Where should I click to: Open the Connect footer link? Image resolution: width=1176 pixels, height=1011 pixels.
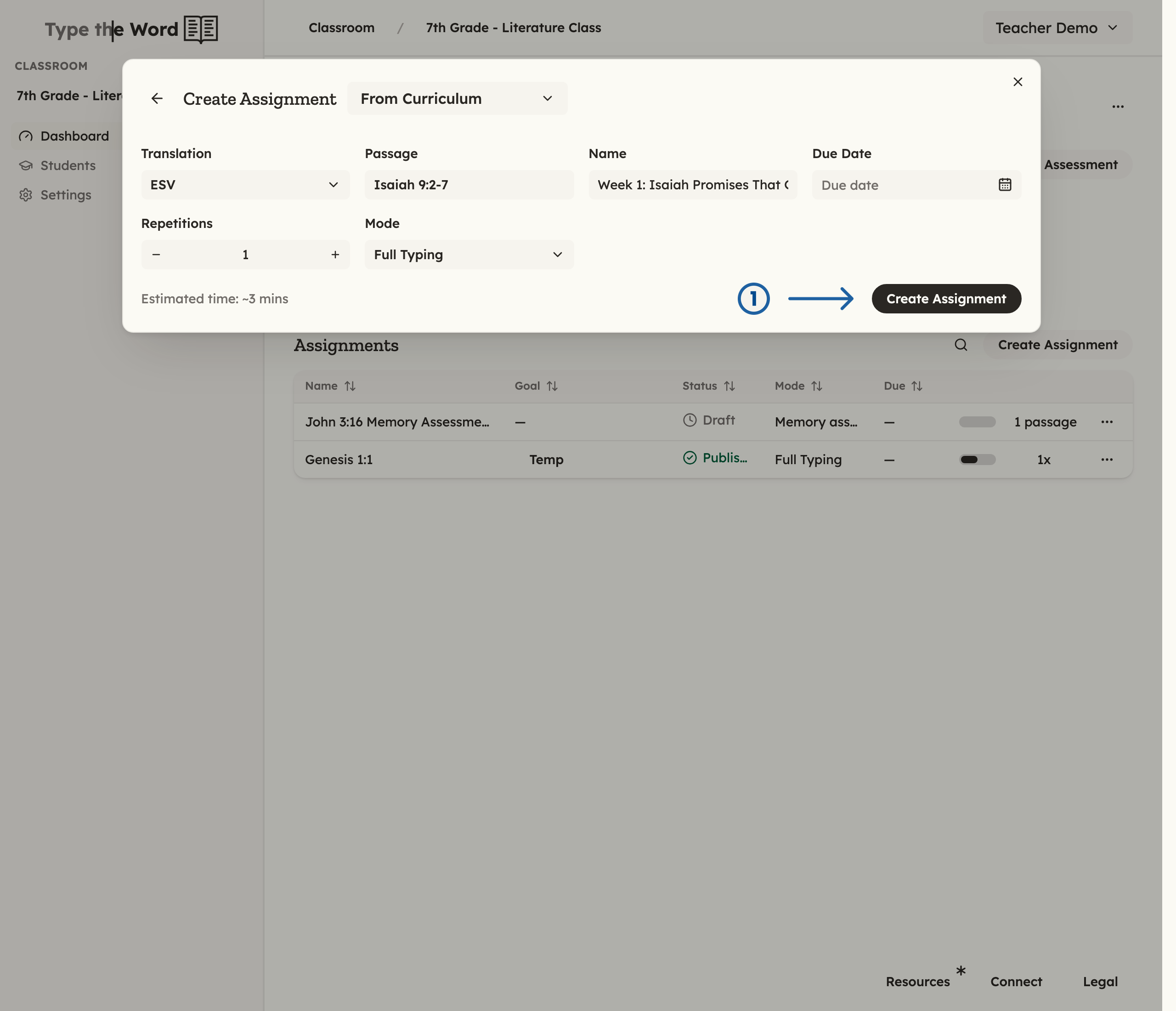[1016, 982]
